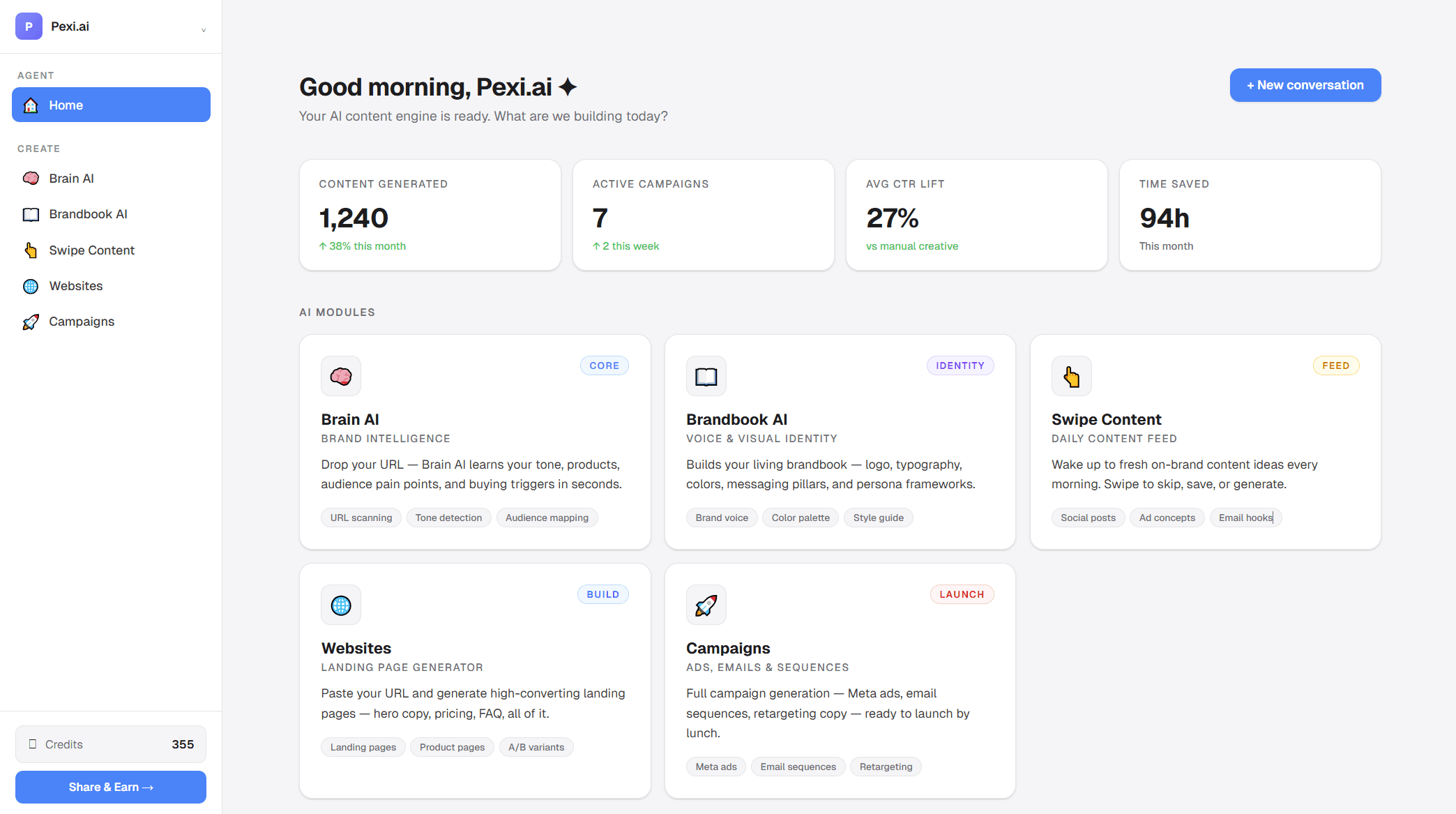This screenshot has width=1456, height=814.
Task: Expand the Pexi.ai workspace dropdown chevron
Action: pyautogui.click(x=203, y=30)
